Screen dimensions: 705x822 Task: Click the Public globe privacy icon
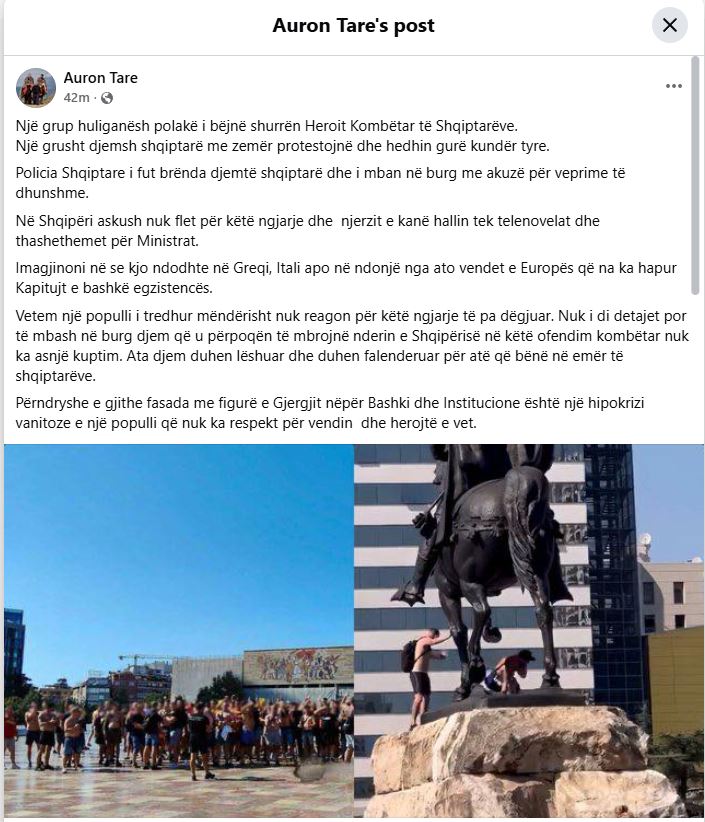[107, 98]
